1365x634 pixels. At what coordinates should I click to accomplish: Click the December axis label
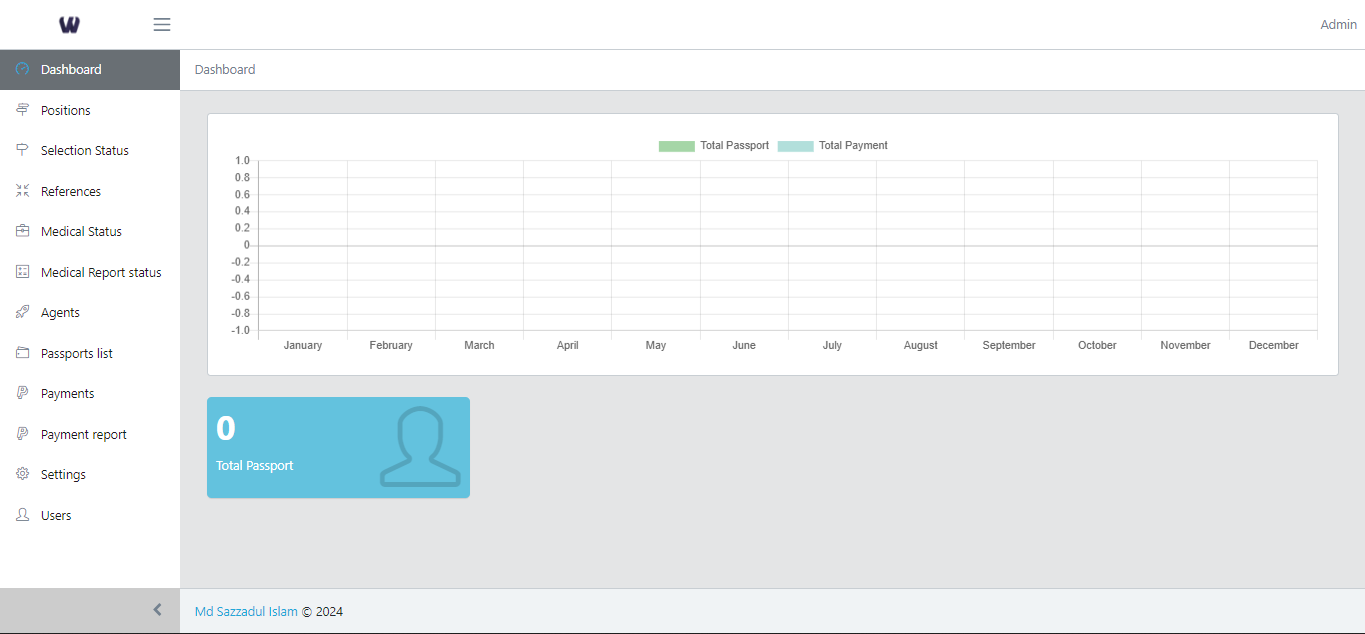(x=1274, y=345)
